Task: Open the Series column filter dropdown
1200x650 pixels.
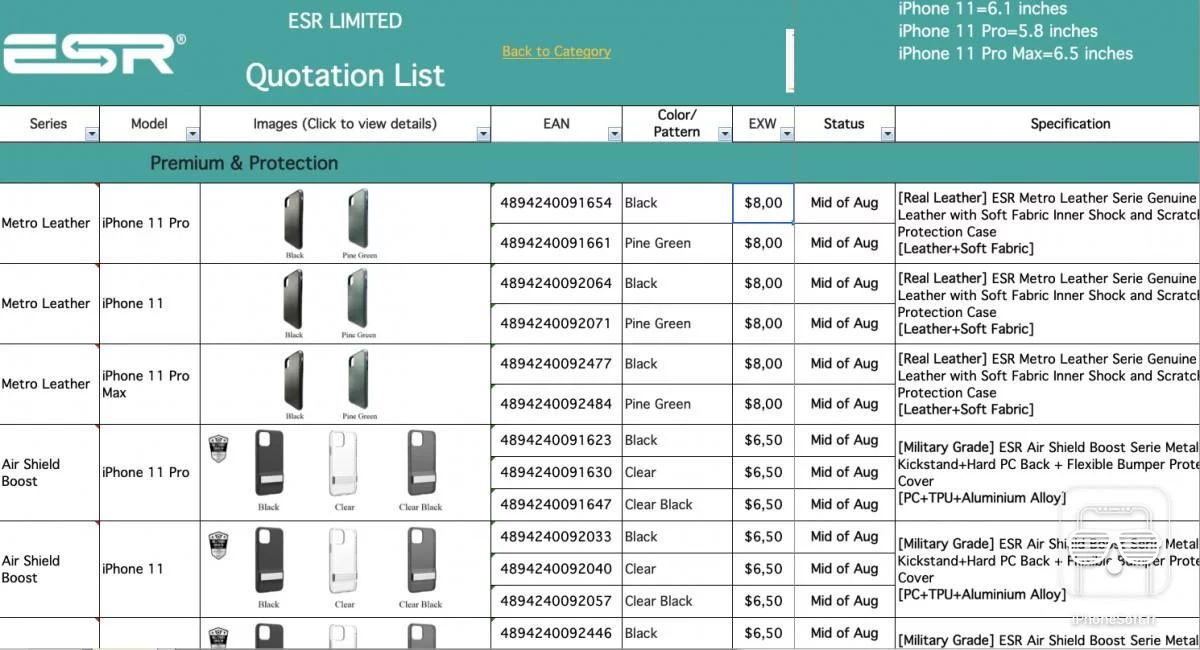Action: 92,134
